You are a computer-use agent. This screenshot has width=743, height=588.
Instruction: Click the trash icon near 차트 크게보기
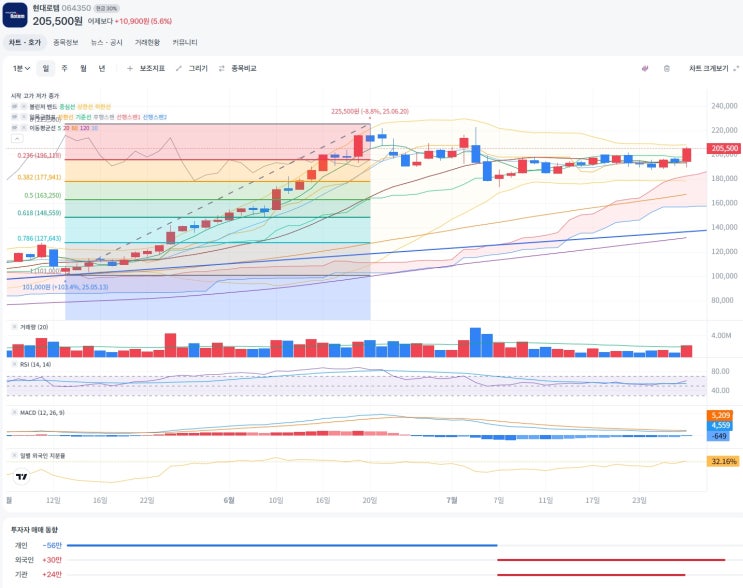[x=667, y=69]
